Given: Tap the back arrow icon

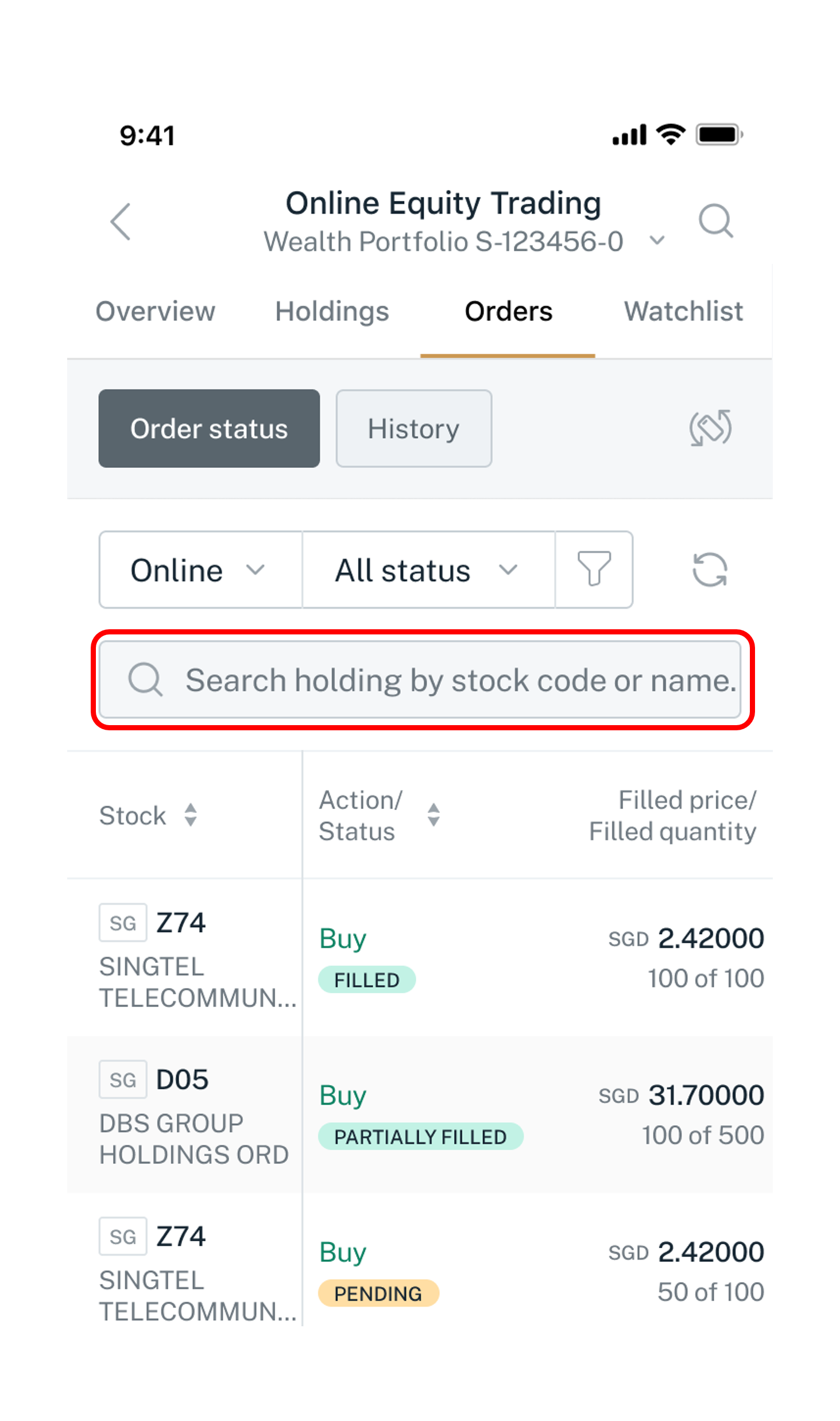Looking at the screenshot, I should (121, 221).
